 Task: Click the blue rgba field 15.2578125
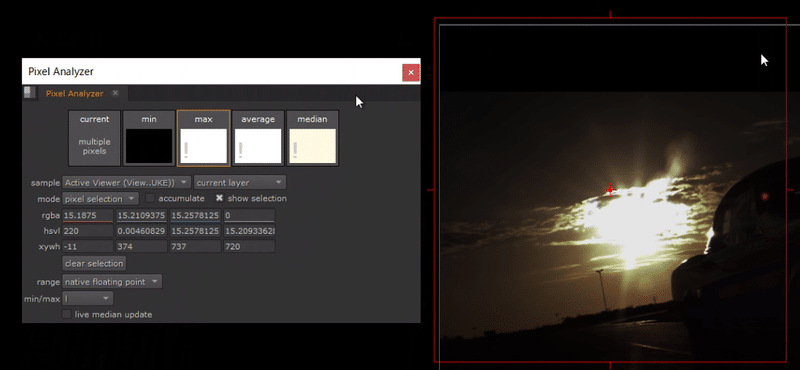195,215
